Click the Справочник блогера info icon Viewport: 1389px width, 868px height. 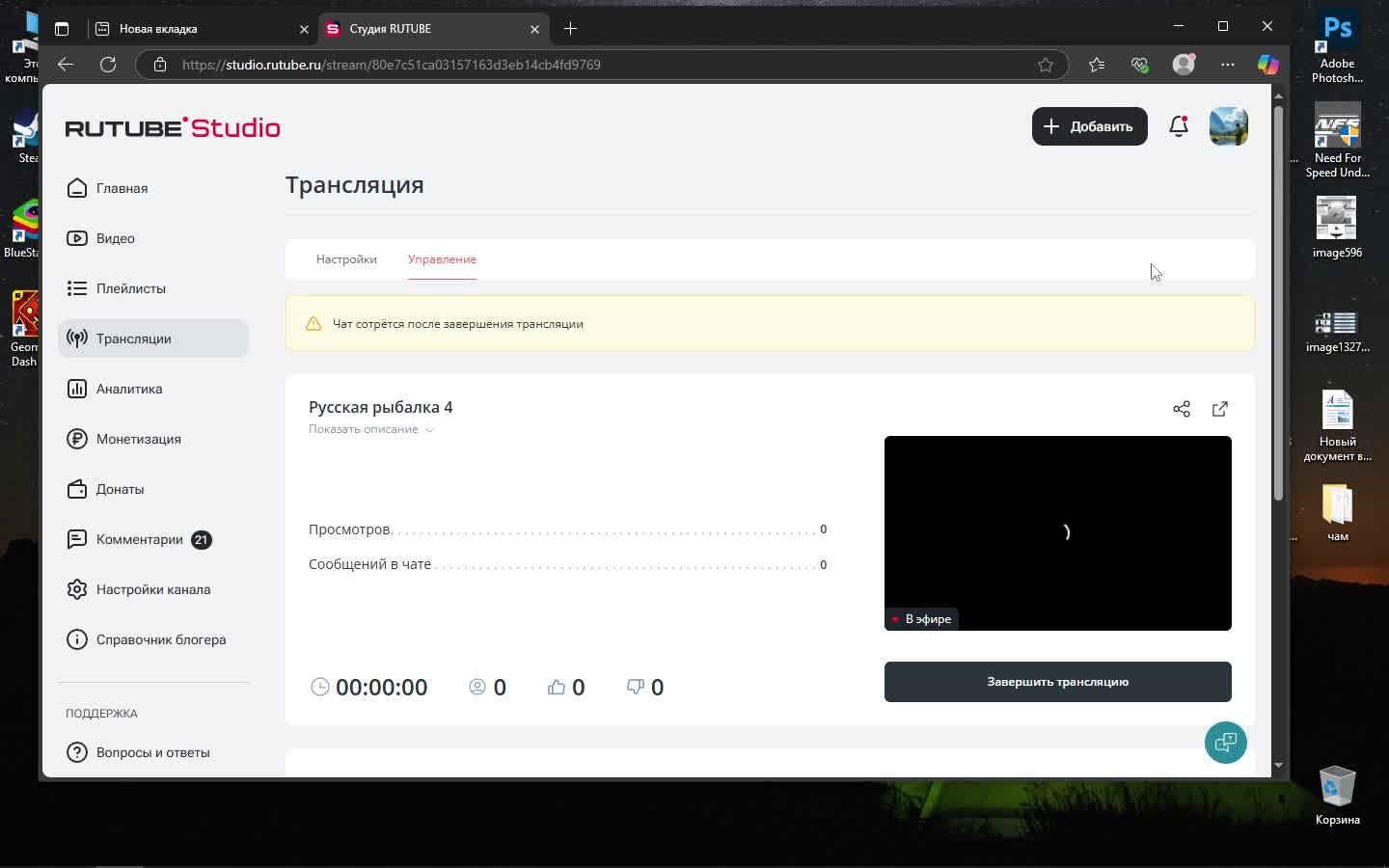pyautogui.click(x=77, y=639)
